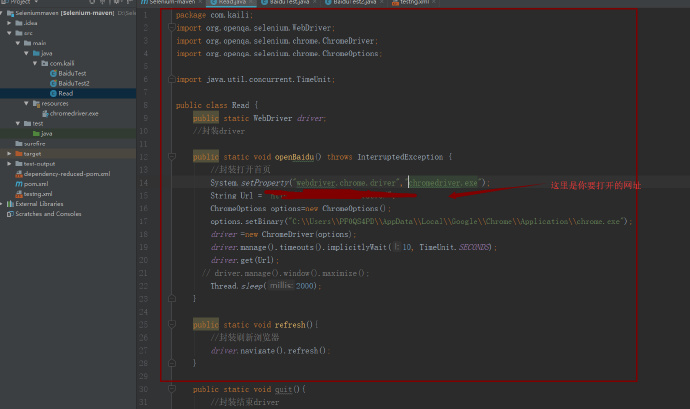This screenshot has width=690, height=409.
Task: Click the 'quit' method name on line 30
Action: point(283,389)
